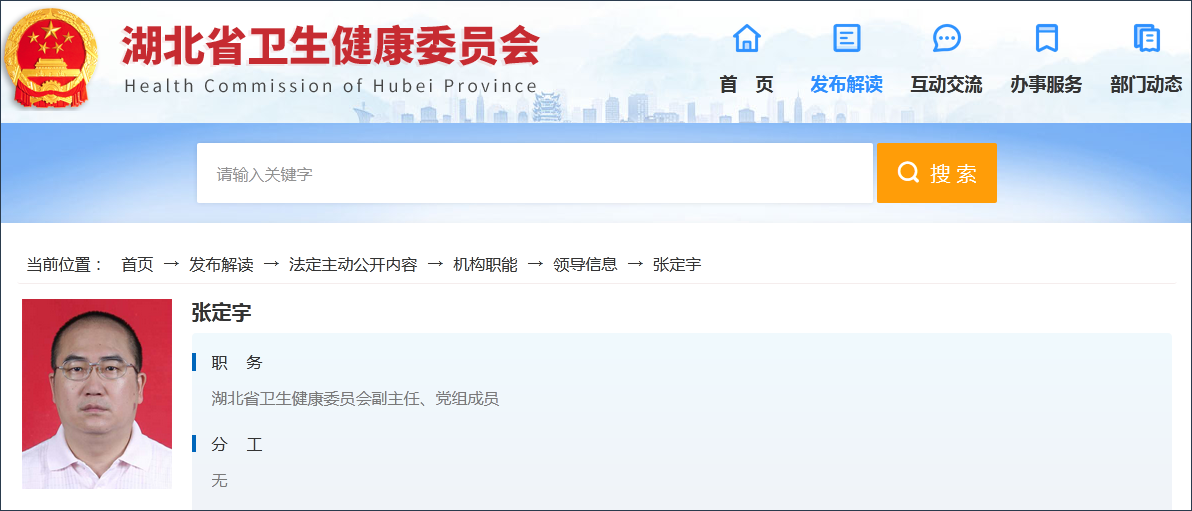This screenshot has height=511, width=1192.
Task: Click Health Commission of Hubei Province subtitle
Action: [331, 86]
